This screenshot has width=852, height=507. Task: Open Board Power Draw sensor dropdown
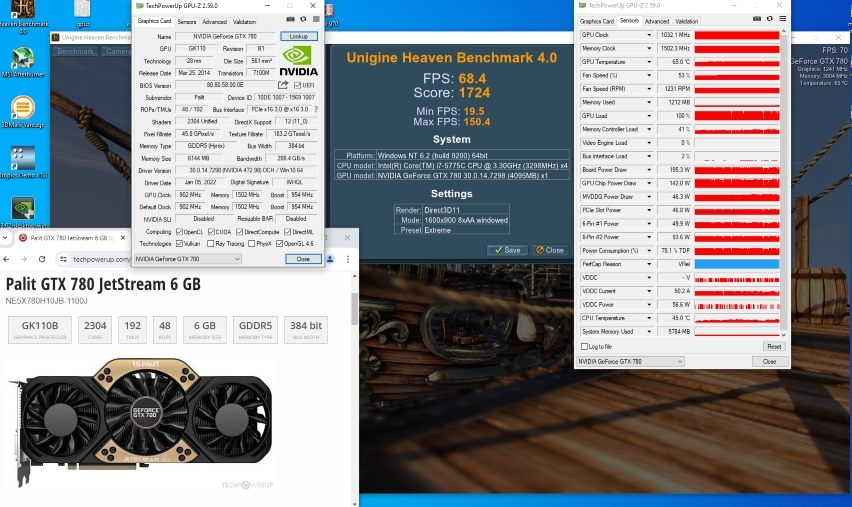(649, 170)
